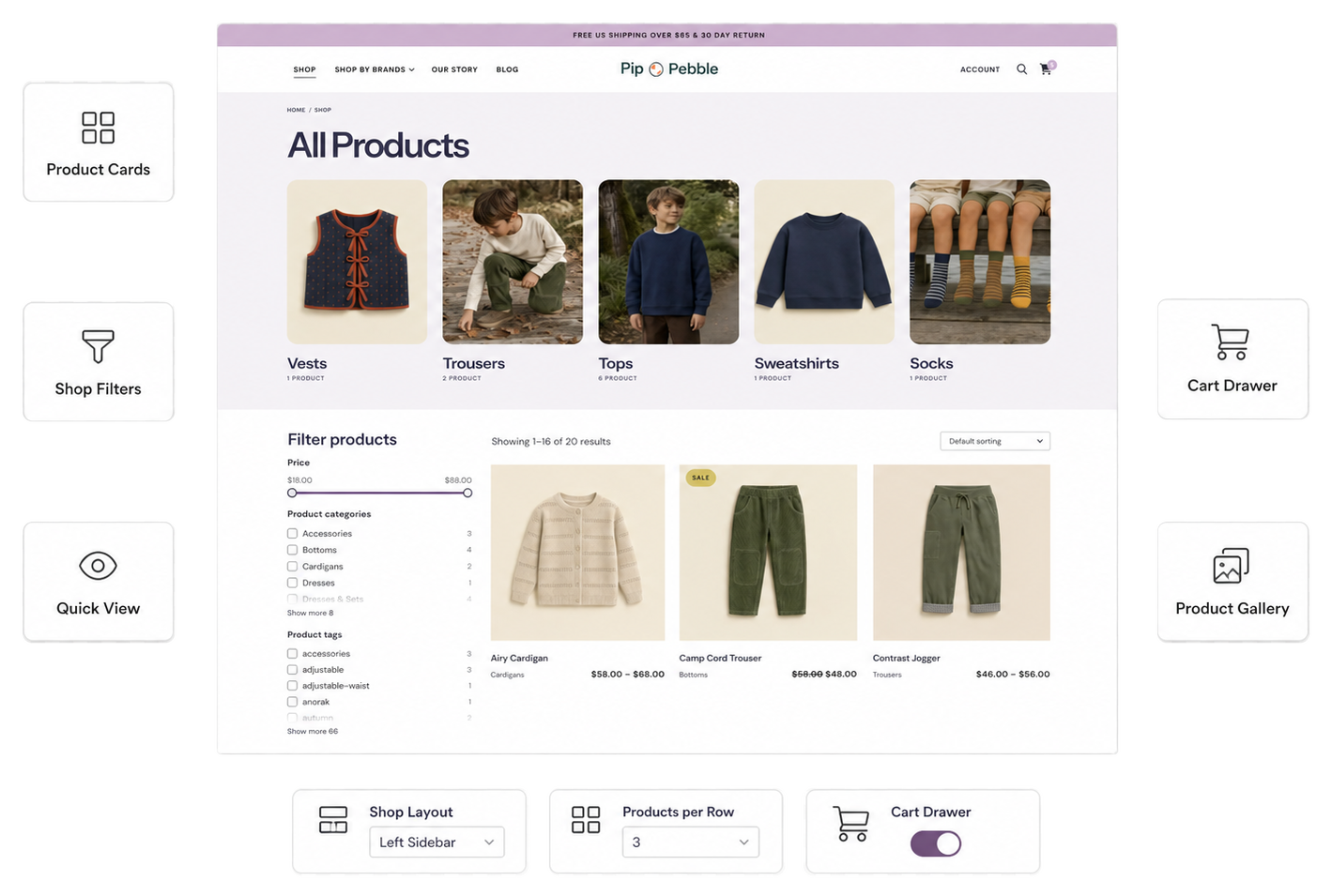Click the Shop breadcrumb link
Viewport: 1332px width, 896px height.
click(x=322, y=110)
